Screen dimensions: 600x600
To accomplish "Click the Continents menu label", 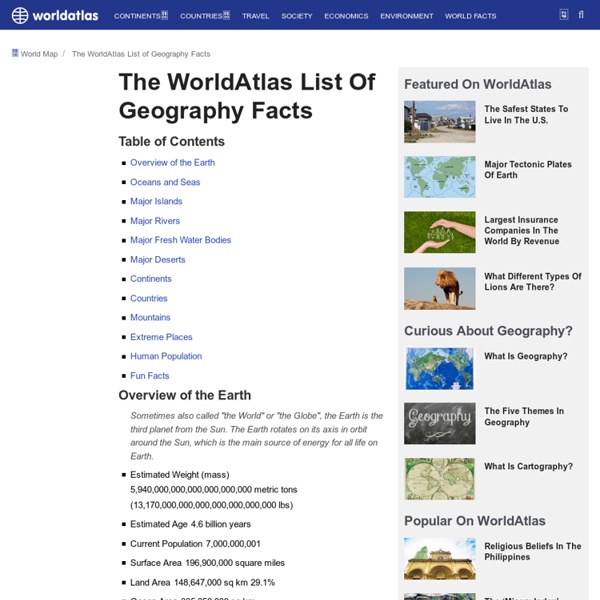I will [137, 16].
